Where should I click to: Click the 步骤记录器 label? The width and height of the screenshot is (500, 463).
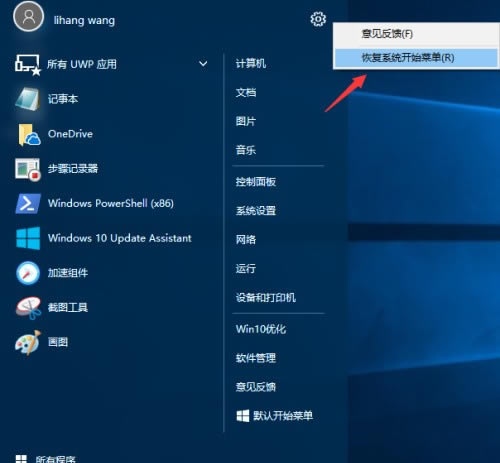point(73,169)
